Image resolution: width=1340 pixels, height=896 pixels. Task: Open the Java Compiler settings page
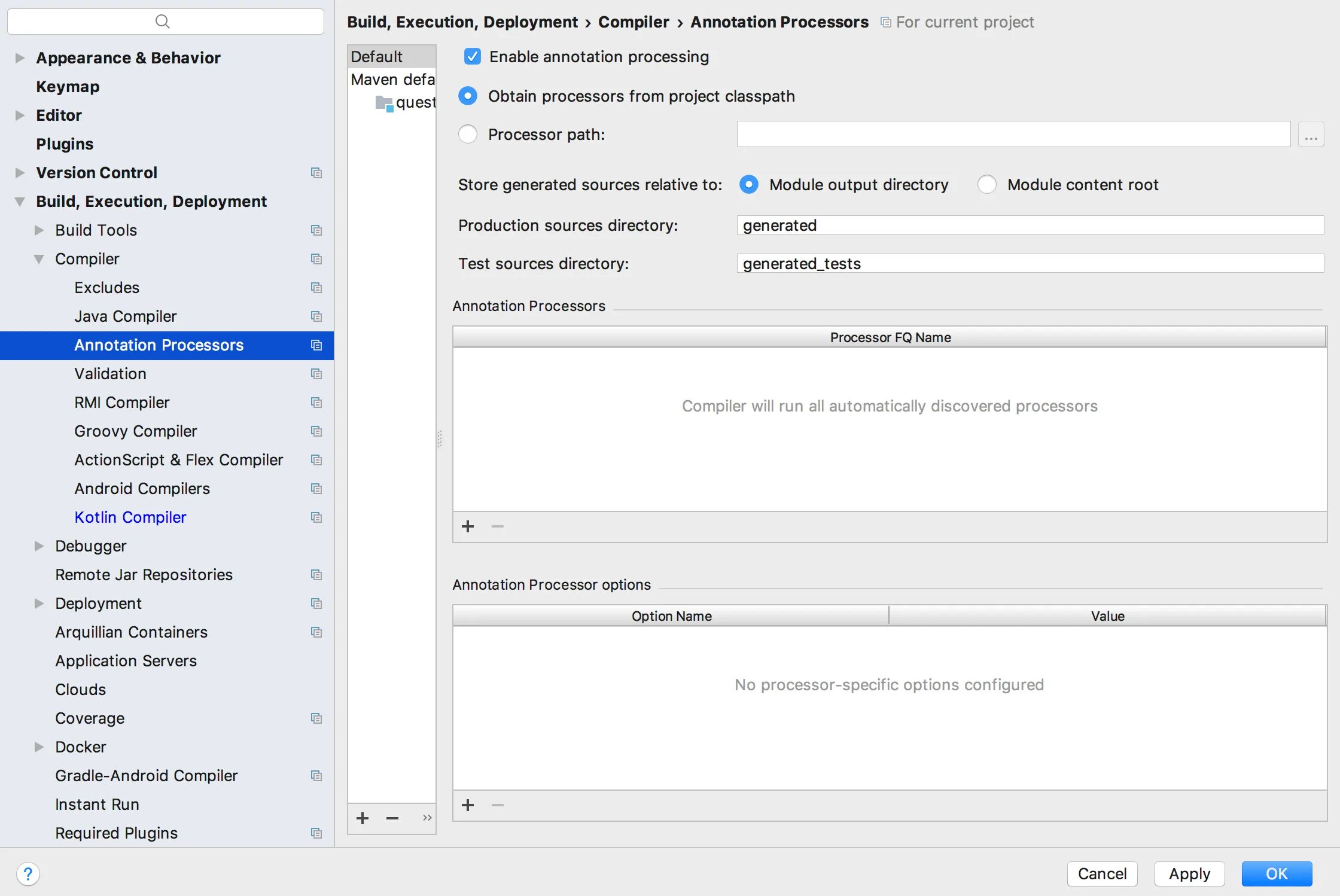[x=125, y=316]
